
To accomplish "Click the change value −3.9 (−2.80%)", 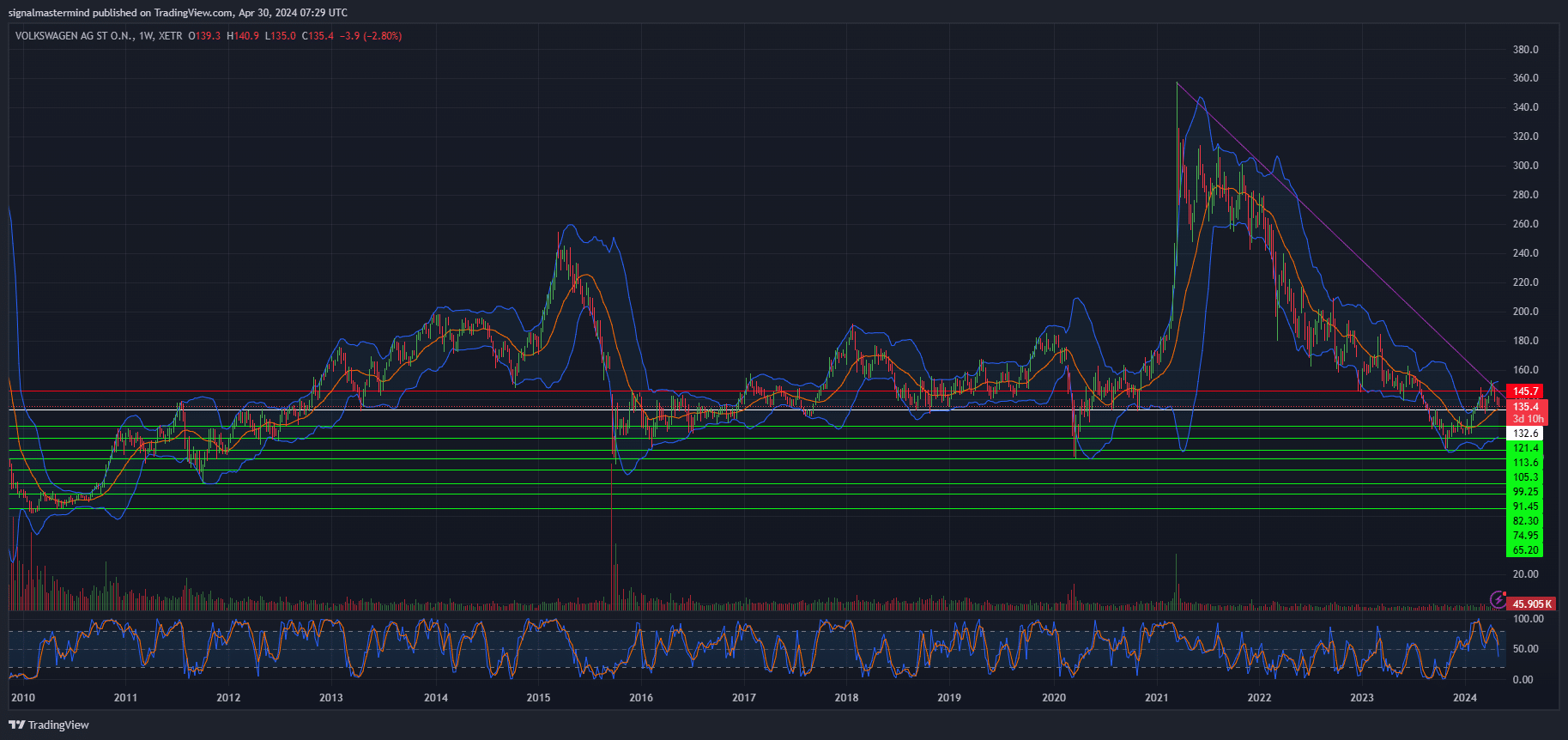I will [371, 36].
